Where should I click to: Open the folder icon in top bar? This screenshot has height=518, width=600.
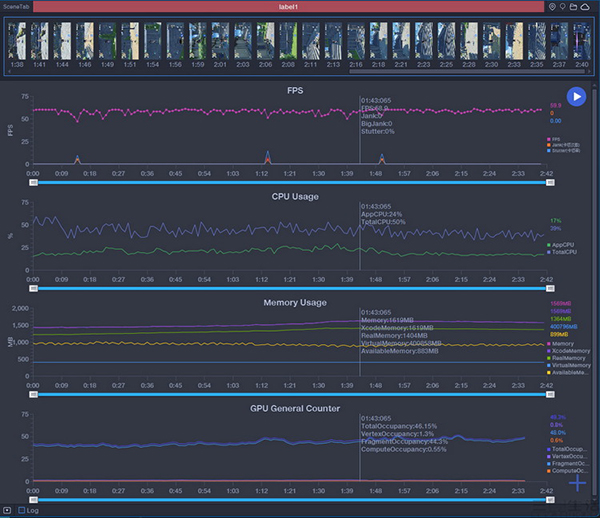[574, 6]
